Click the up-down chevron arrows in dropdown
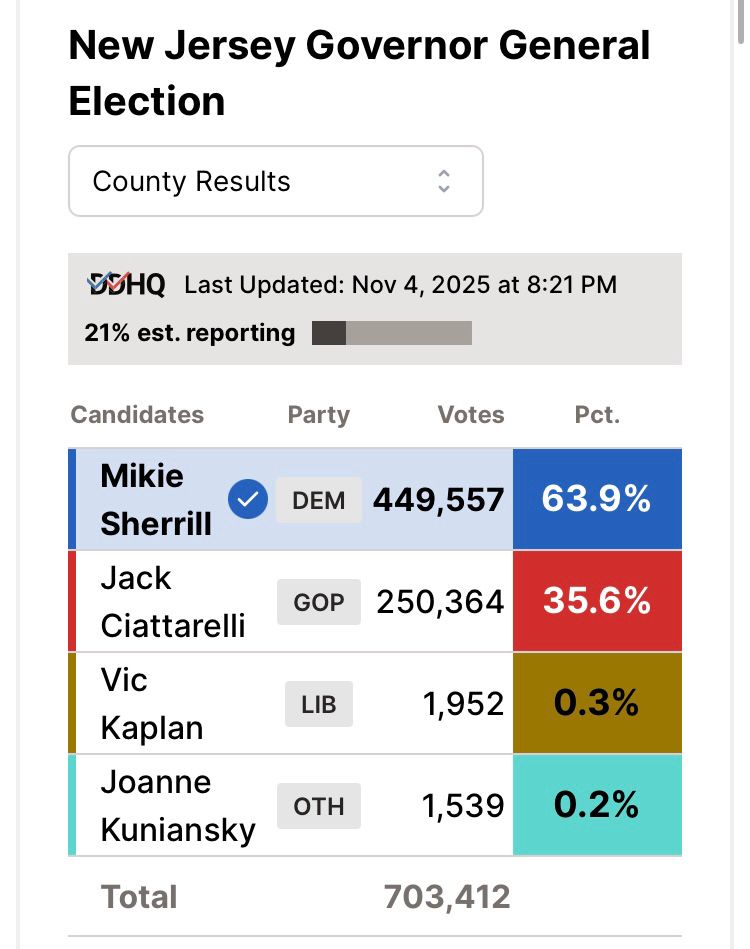 pos(444,181)
